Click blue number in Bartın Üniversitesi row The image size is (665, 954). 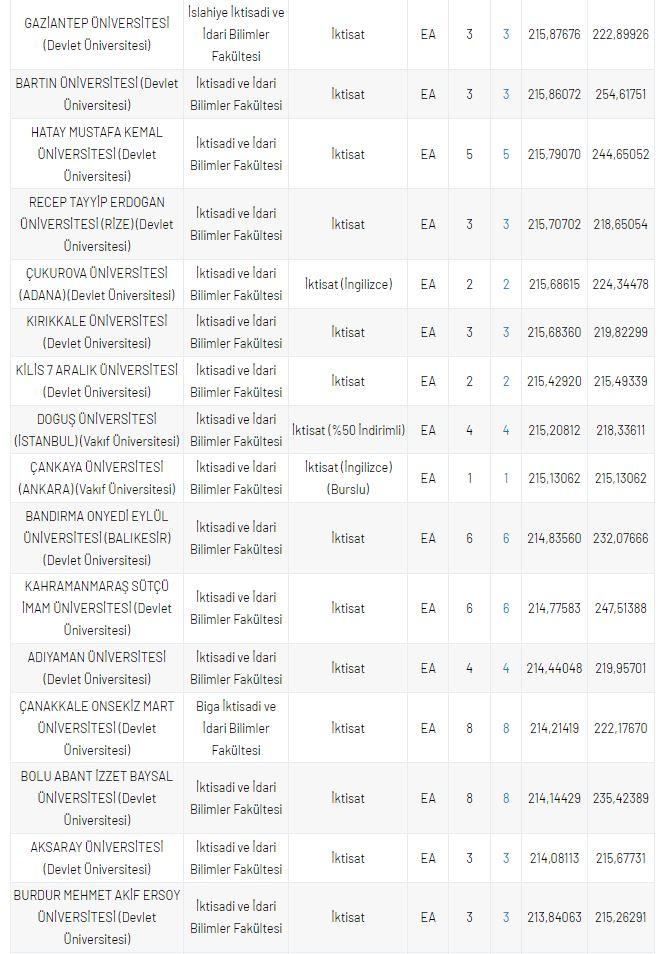[x=506, y=94]
